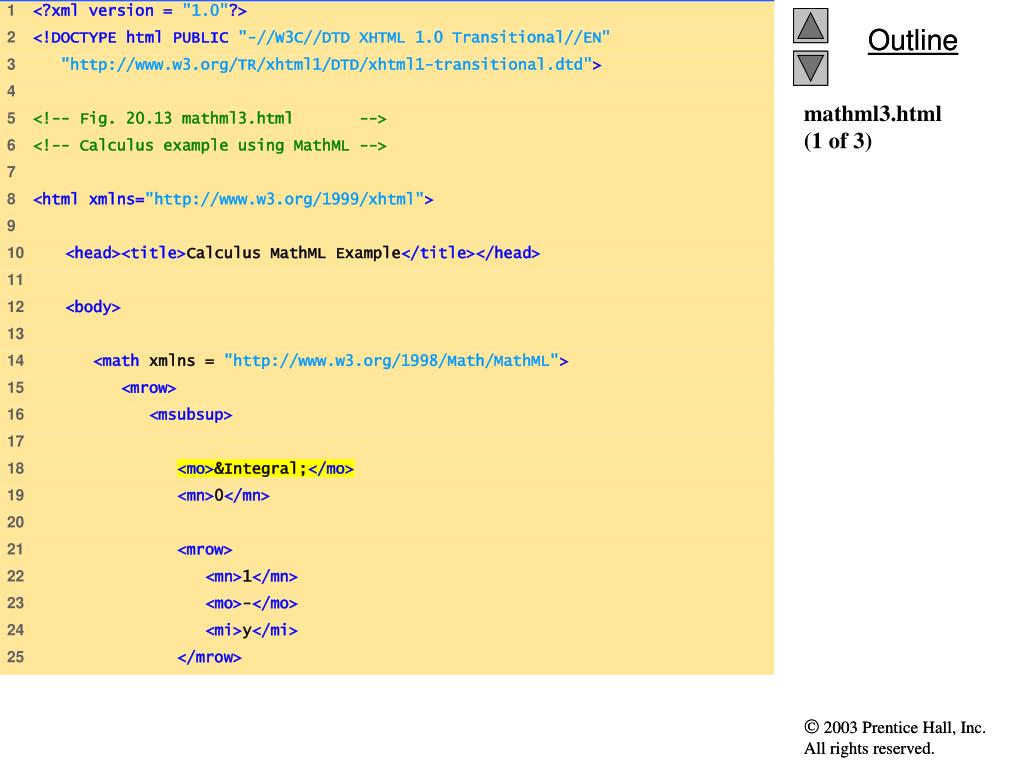Image resolution: width=1024 pixels, height=768 pixels.
Task: Click the opening body tag
Action: click(93, 307)
